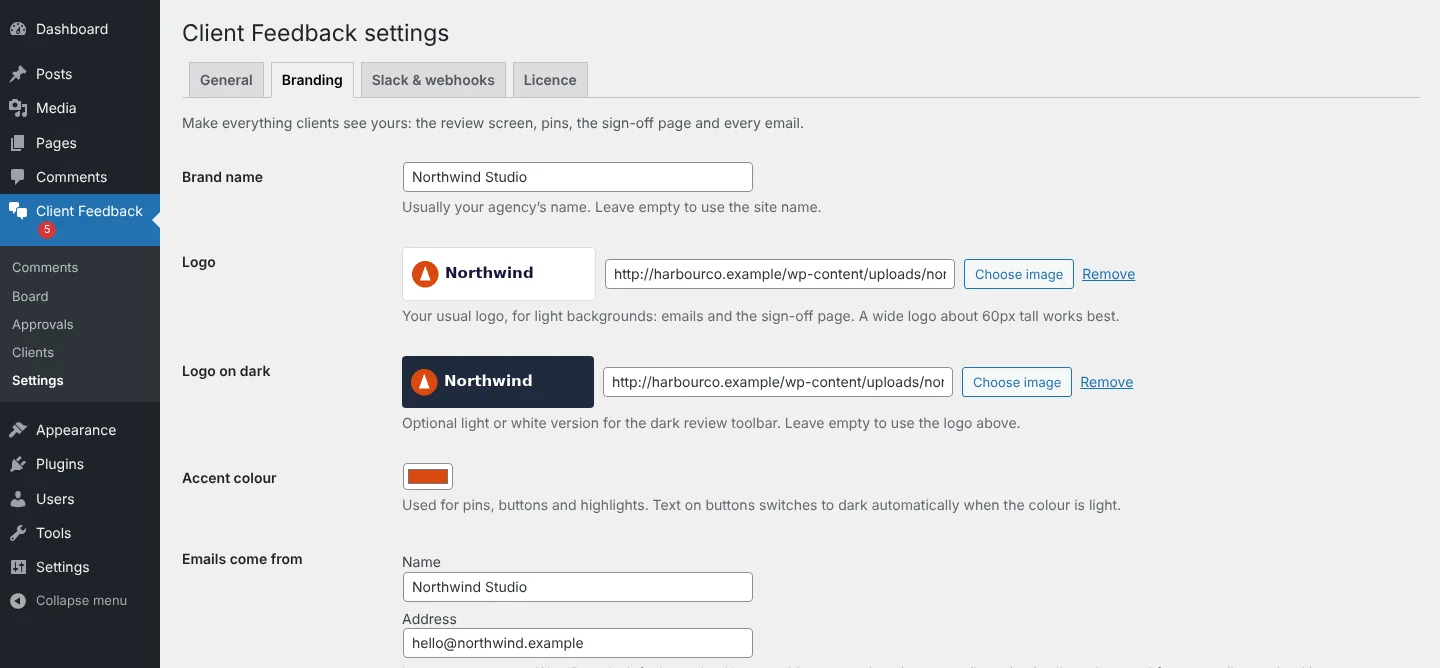Click the Emails come from label
1440x668 pixels.
(x=242, y=559)
